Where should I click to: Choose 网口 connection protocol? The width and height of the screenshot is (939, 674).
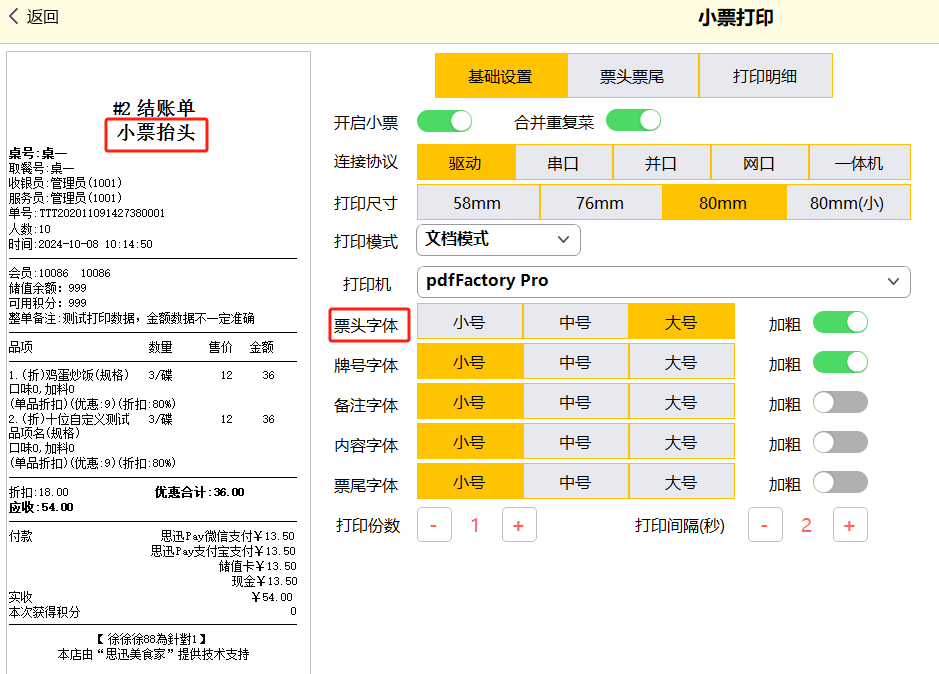tap(759, 163)
